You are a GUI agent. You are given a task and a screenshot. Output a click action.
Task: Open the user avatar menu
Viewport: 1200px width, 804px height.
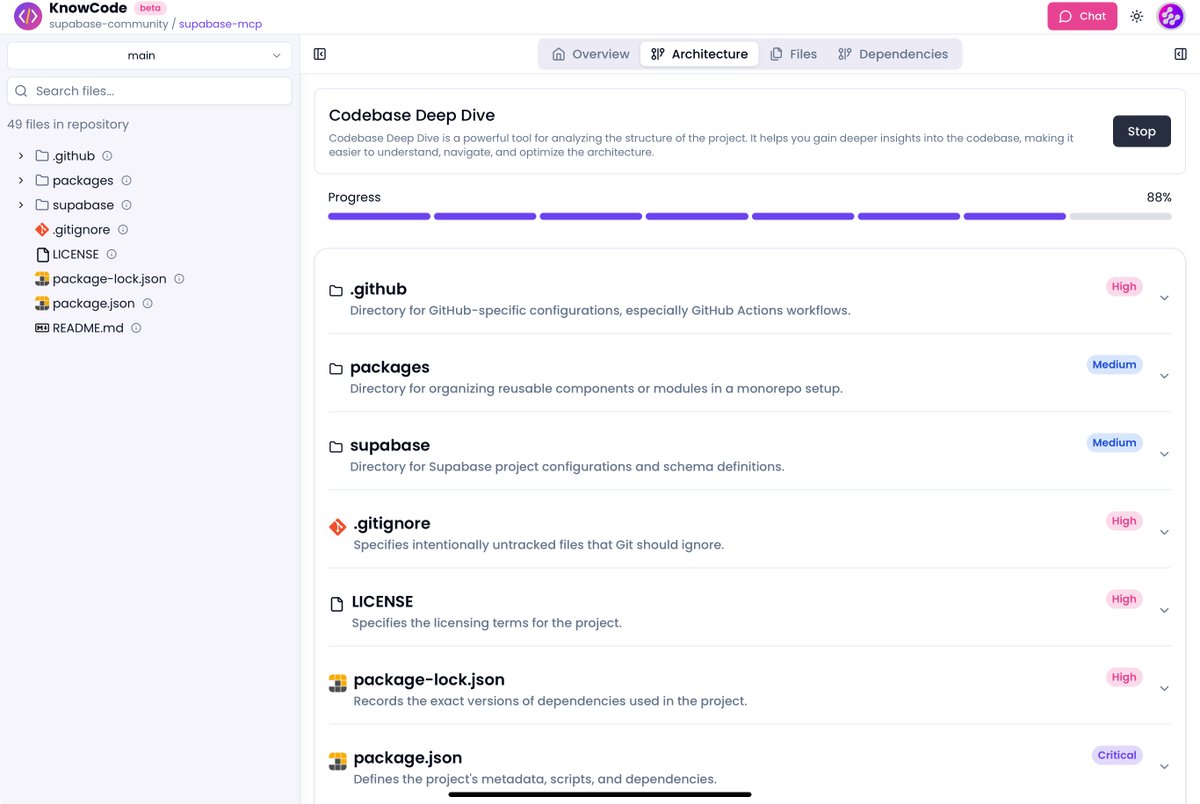coord(1171,16)
